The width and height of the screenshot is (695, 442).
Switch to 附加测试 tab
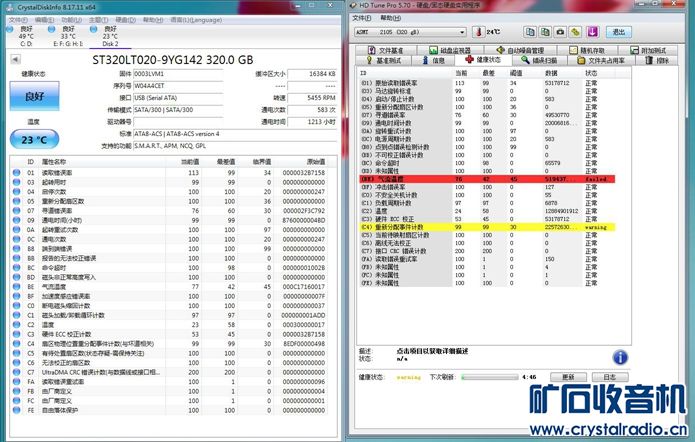(648, 50)
